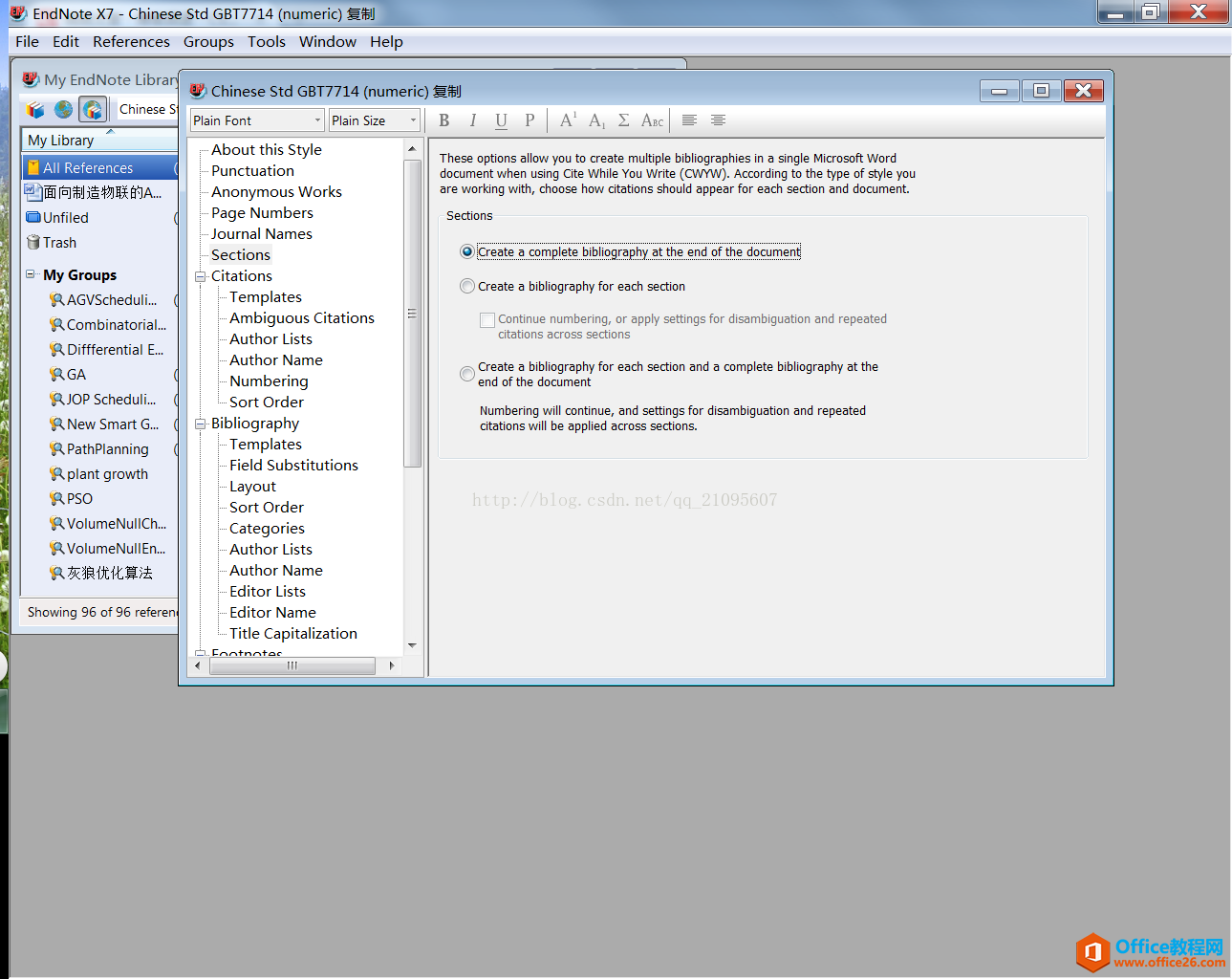Open the Help menu
The image size is (1232, 979).
[386, 41]
